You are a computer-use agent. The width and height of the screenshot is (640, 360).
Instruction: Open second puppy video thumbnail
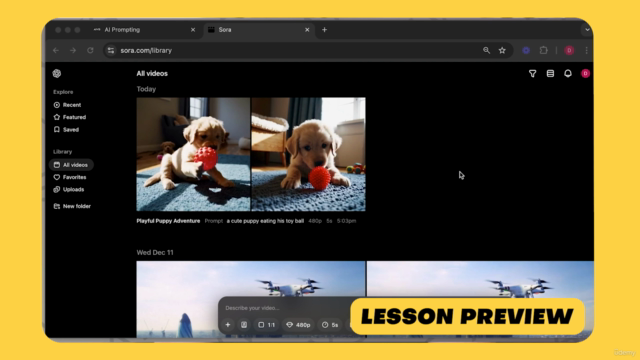(309, 154)
